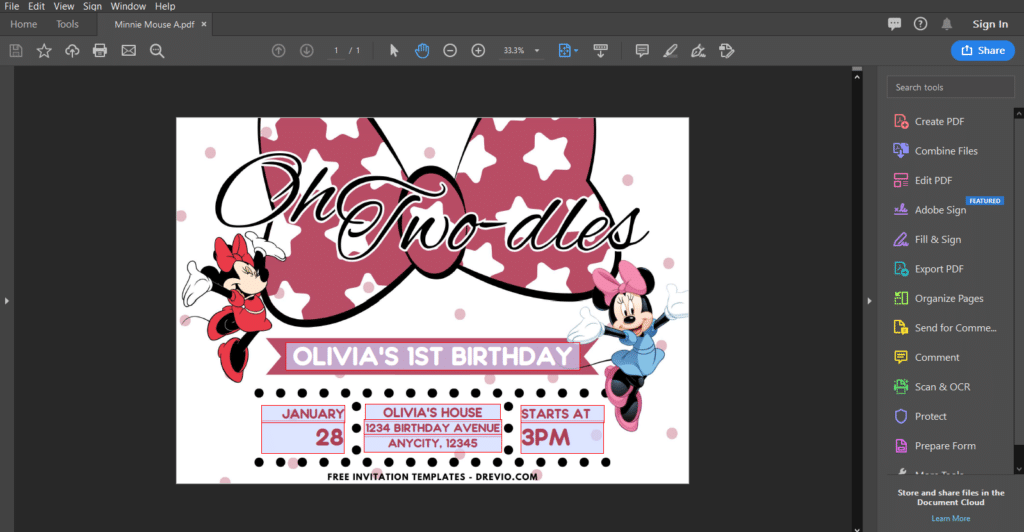1024x532 pixels.
Task: Open the Organize Pages tool
Action: [948, 298]
